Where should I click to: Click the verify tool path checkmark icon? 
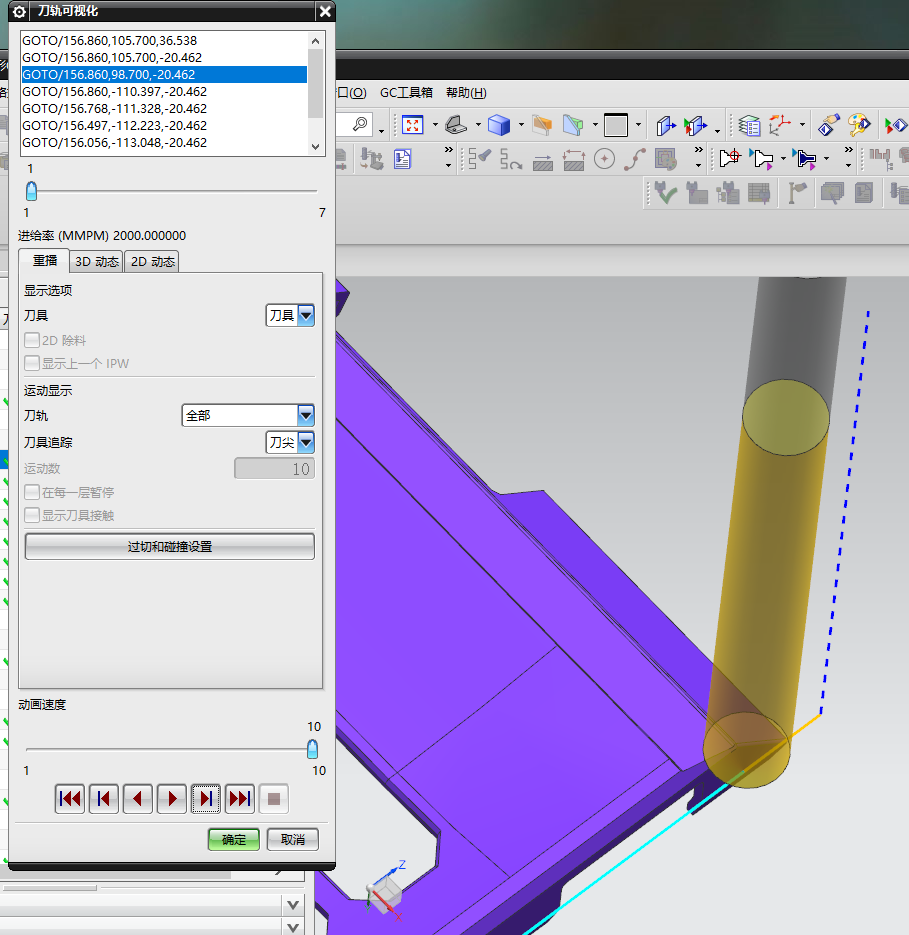pos(665,193)
